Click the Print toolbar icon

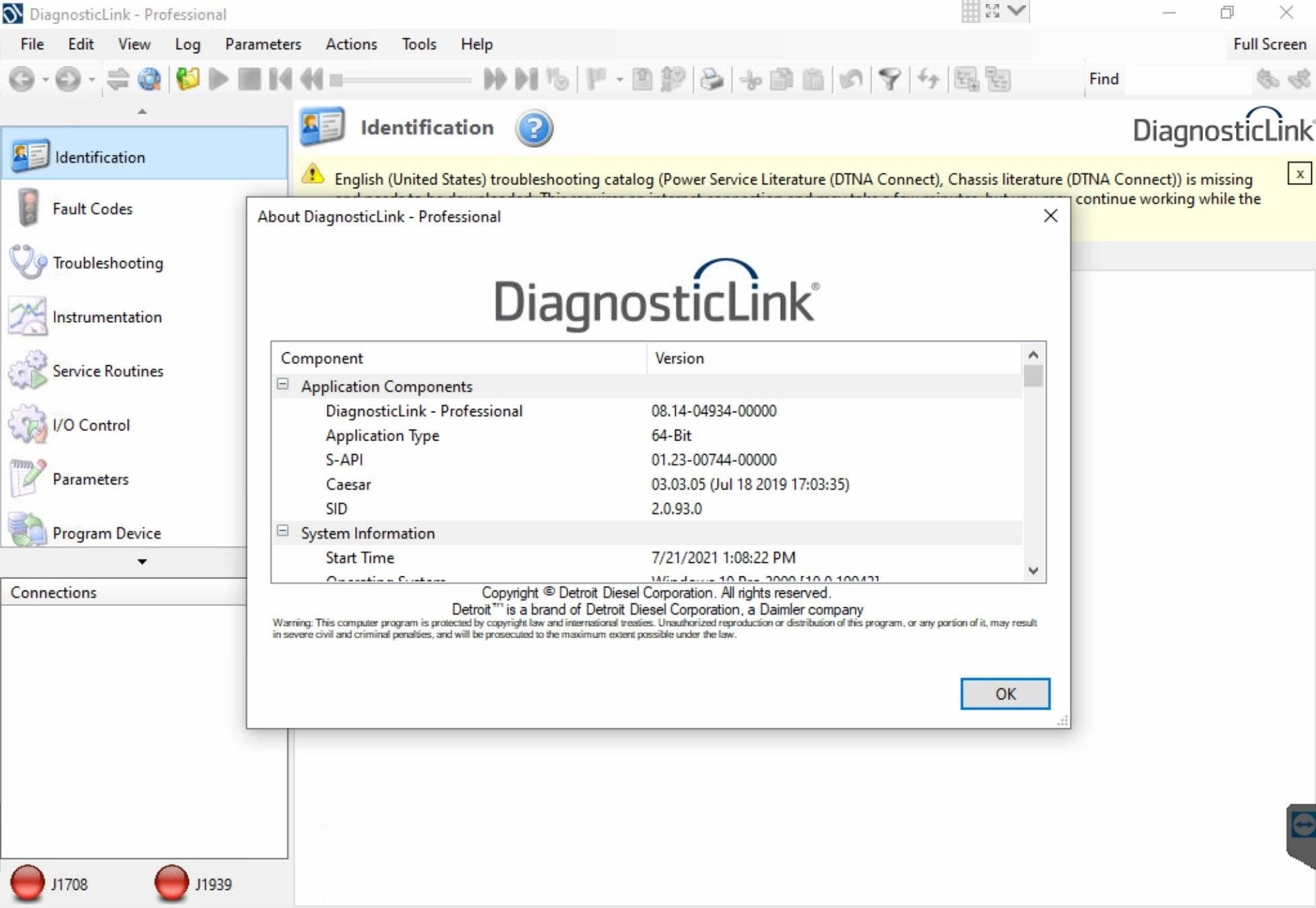pos(711,79)
